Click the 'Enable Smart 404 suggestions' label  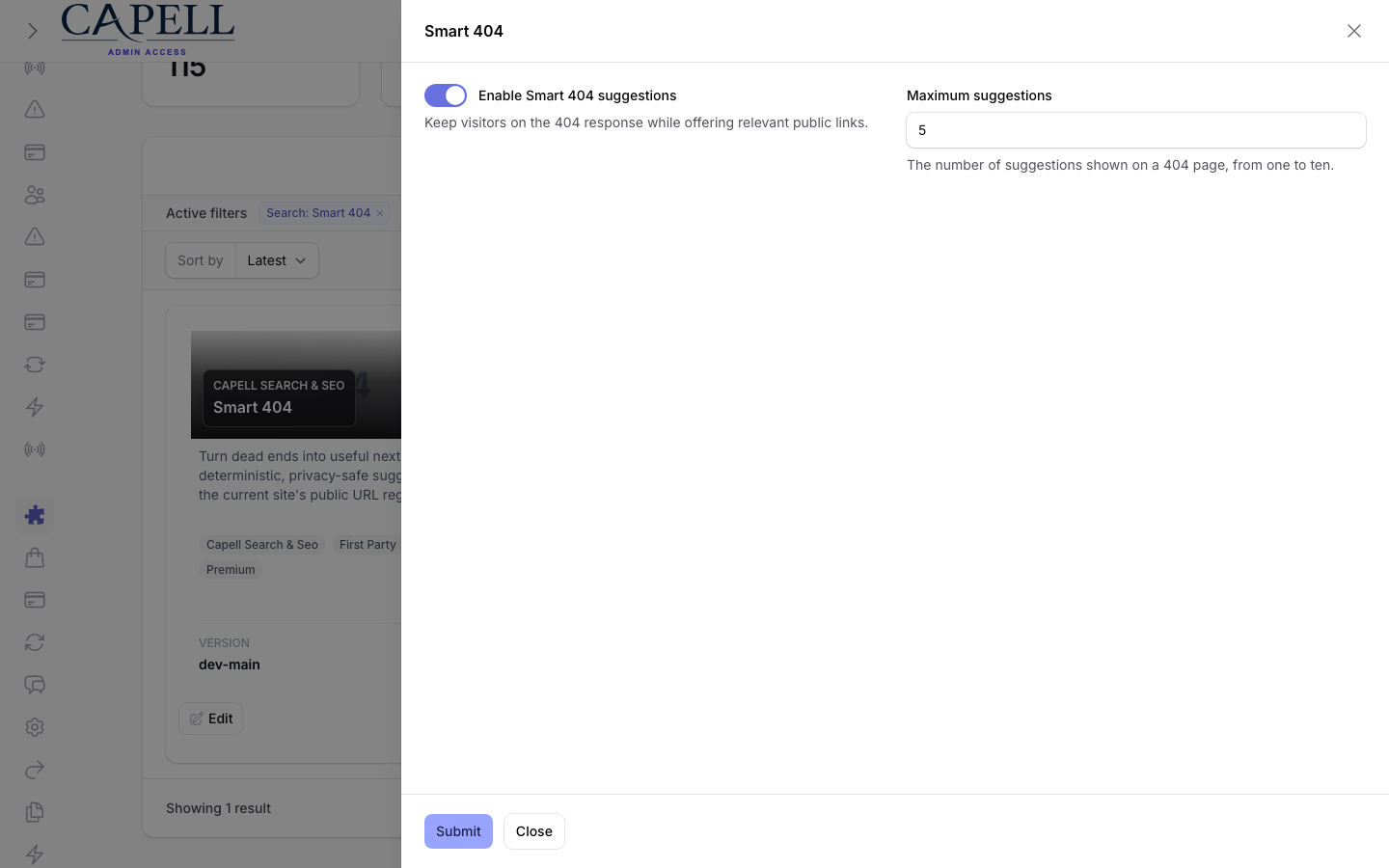pos(578,95)
